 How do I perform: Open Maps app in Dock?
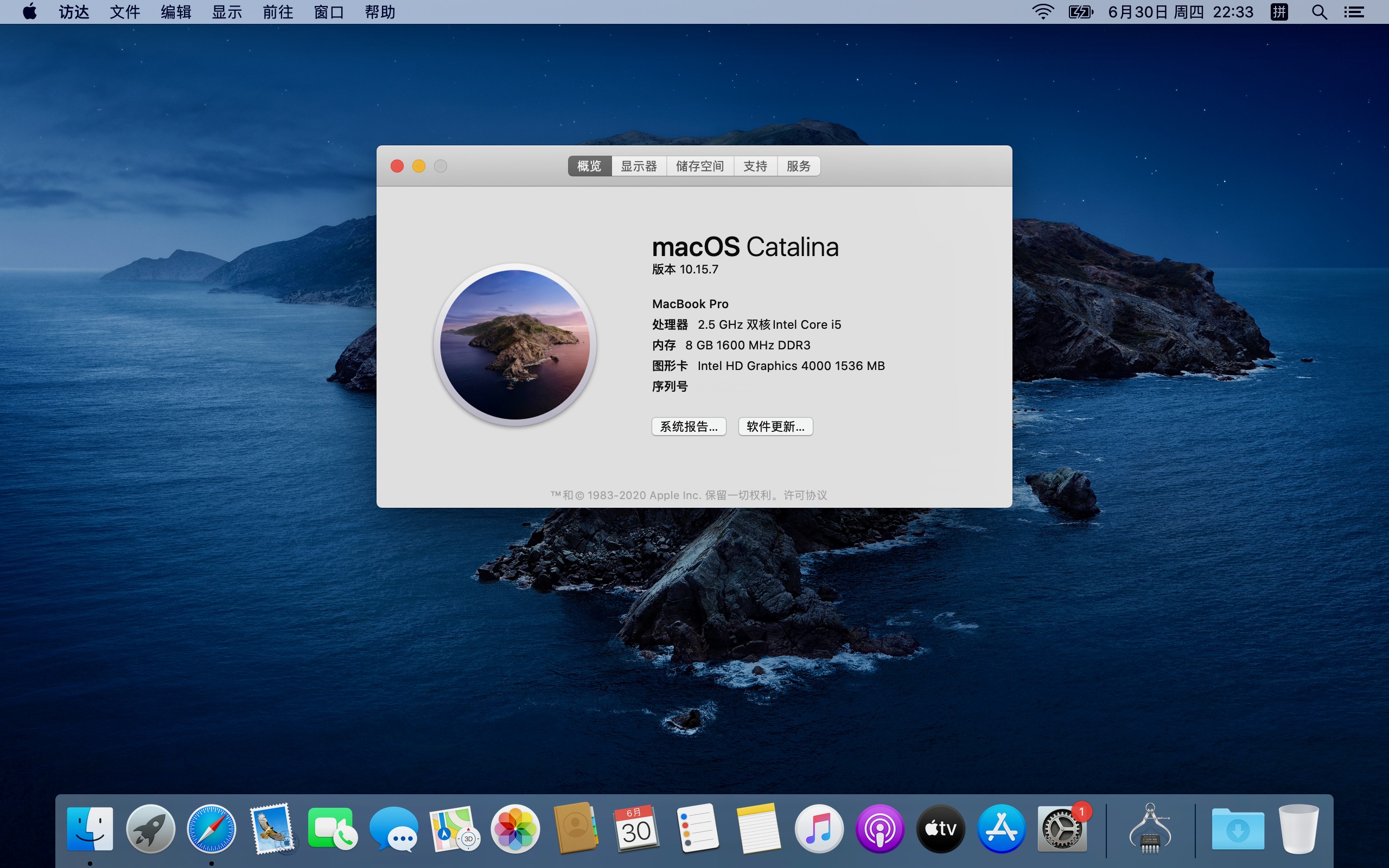click(x=454, y=828)
